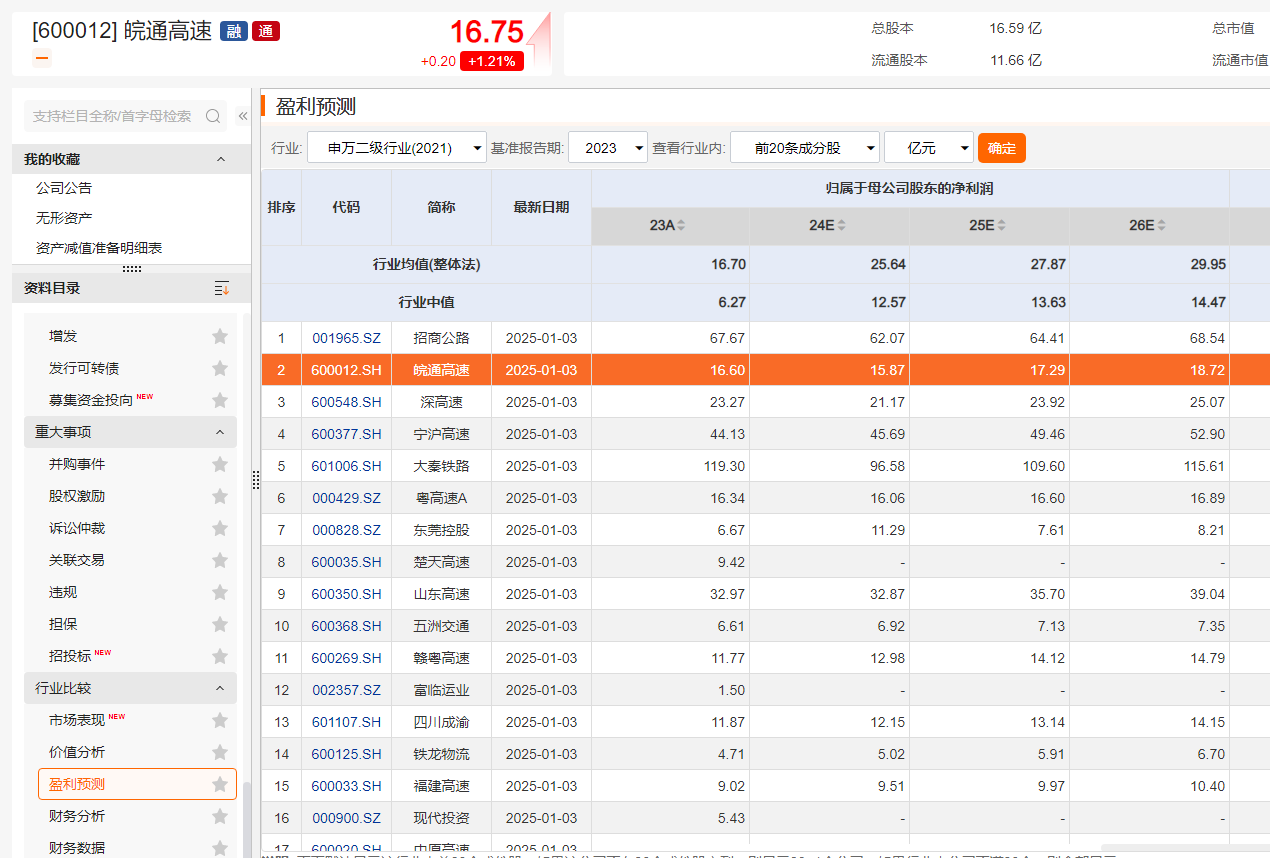Open stock code link 001965.SZ
Screen dimensions: 1270x858
pyautogui.click(x=346, y=338)
